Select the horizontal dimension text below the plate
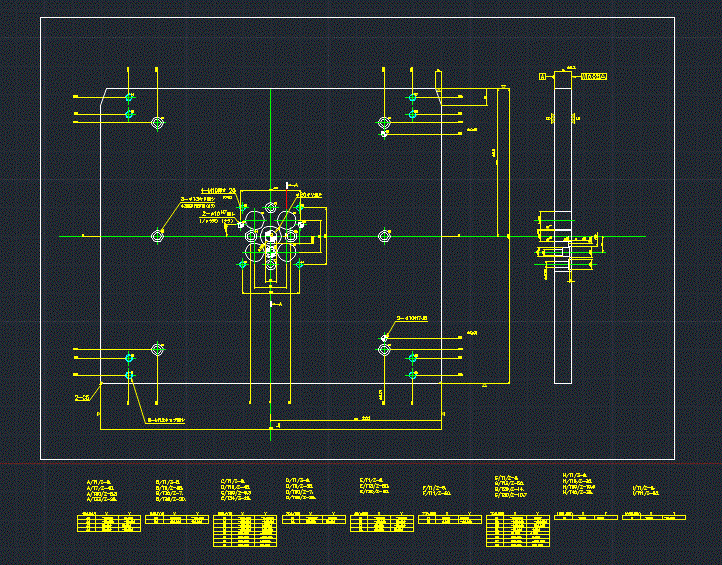This screenshot has height=565, width=722. click(366, 417)
